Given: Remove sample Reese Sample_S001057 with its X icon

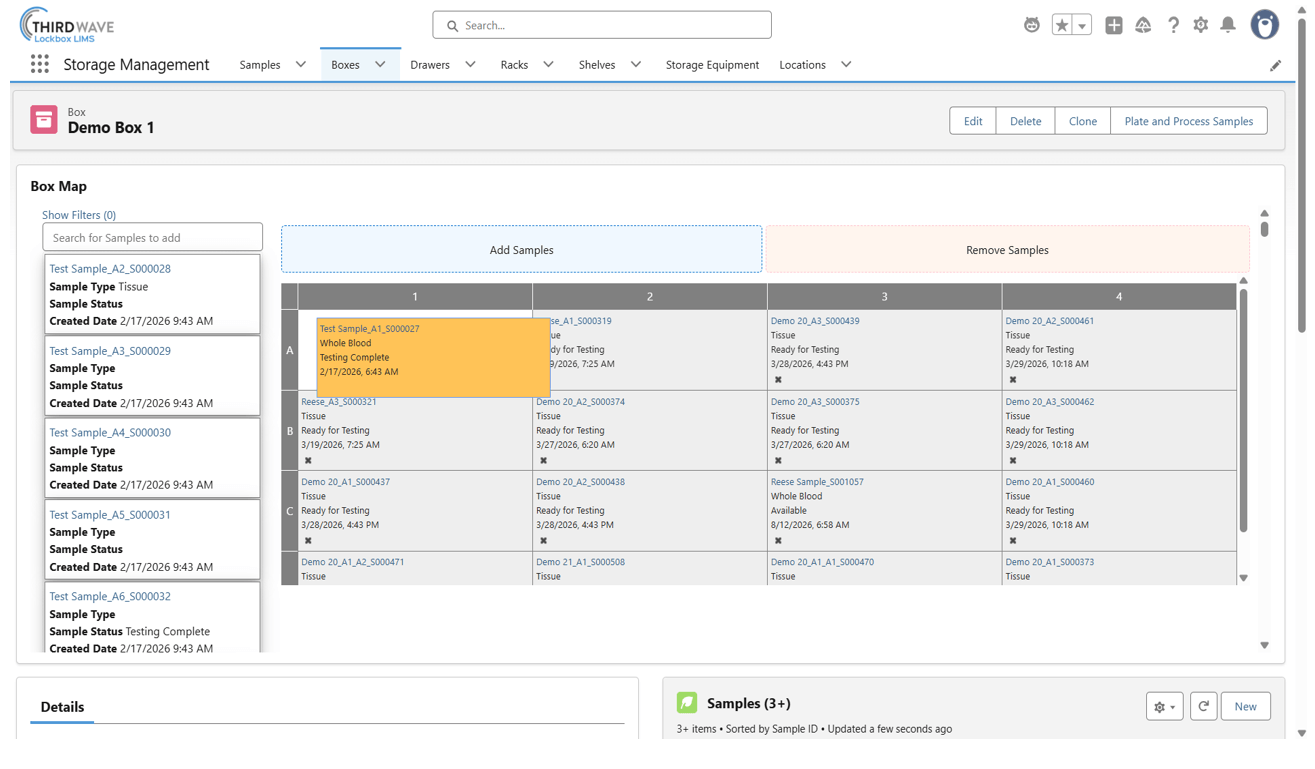Looking at the screenshot, I should 778,541.
